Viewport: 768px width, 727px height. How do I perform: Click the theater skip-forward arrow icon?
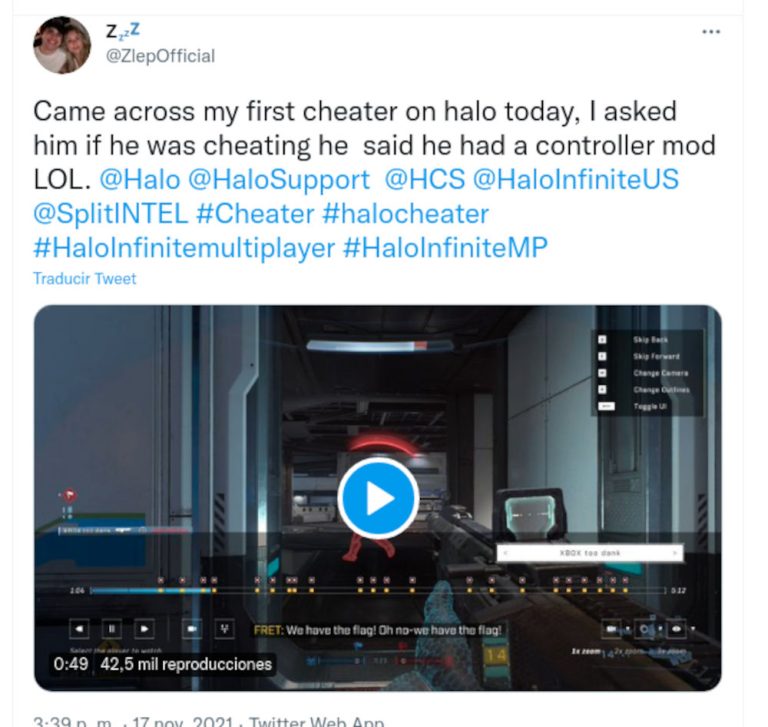[x=144, y=629]
